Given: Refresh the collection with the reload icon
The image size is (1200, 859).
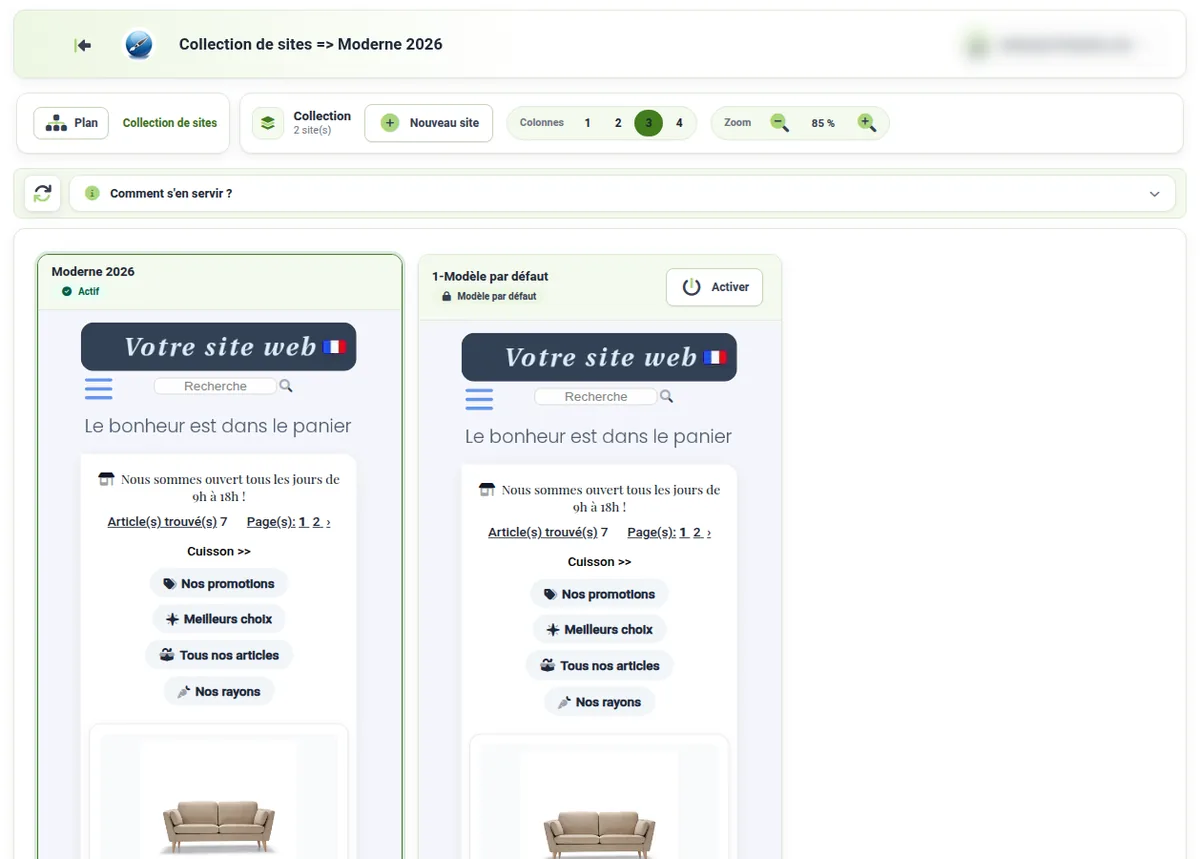Looking at the screenshot, I should [42, 193].
